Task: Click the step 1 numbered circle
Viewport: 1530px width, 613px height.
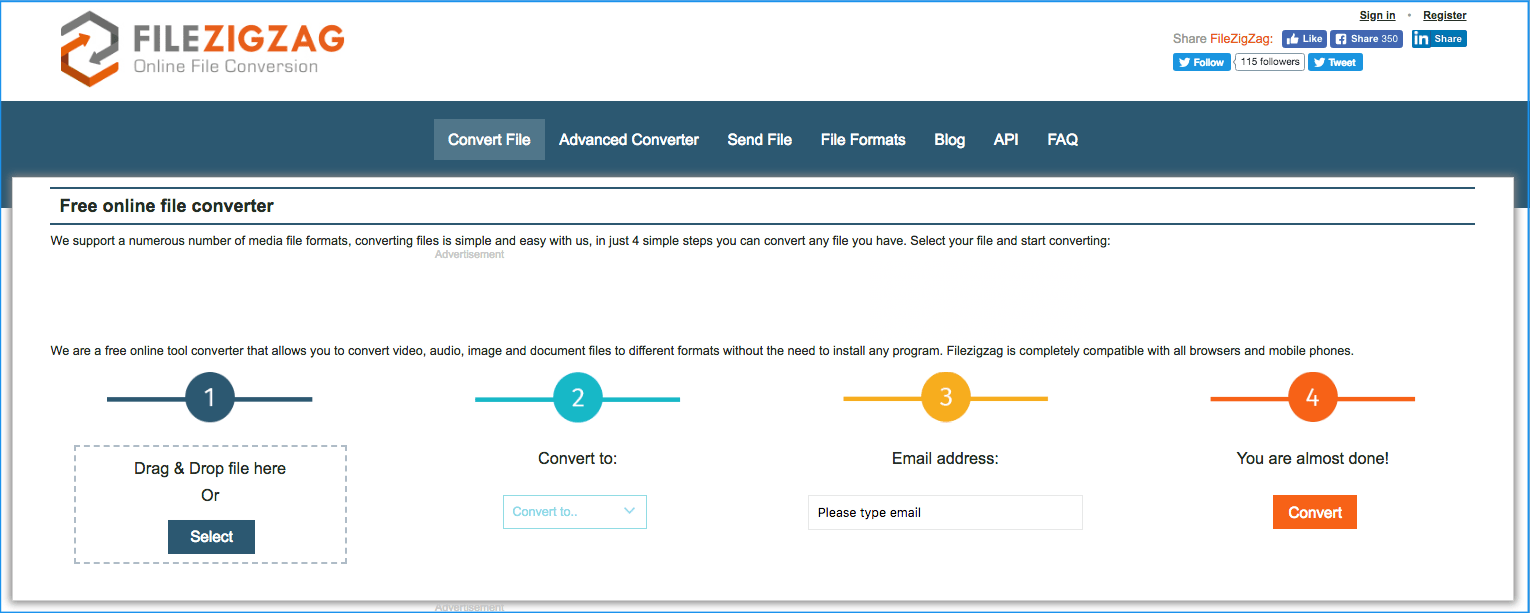Action: tap(210, 398)
